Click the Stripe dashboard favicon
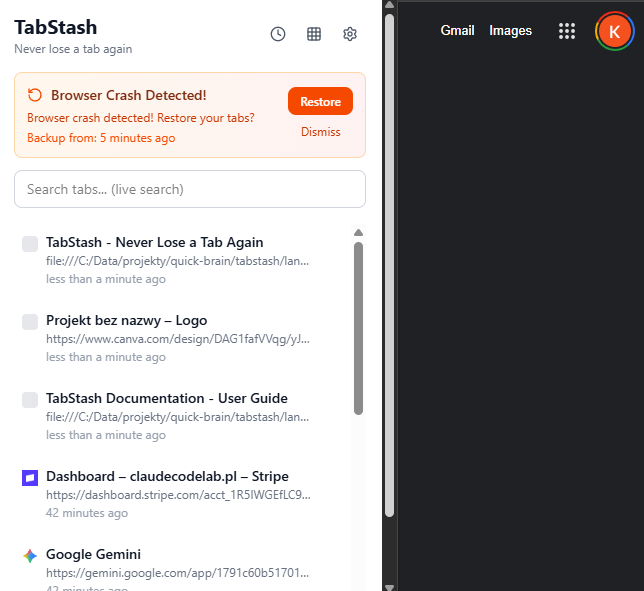Viewport: 644px width, 591px height. click(x=30, y=478)
